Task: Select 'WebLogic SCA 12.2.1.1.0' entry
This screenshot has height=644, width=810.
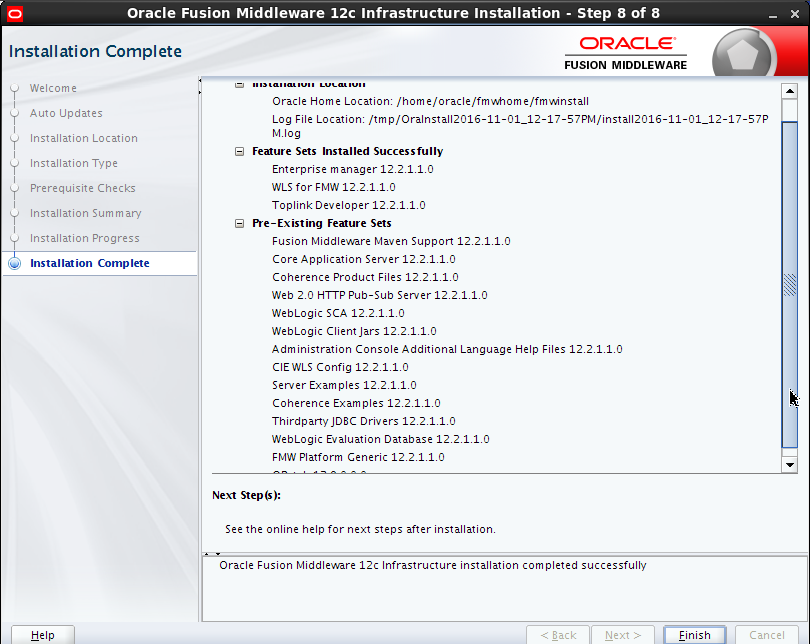Action: 338,313
